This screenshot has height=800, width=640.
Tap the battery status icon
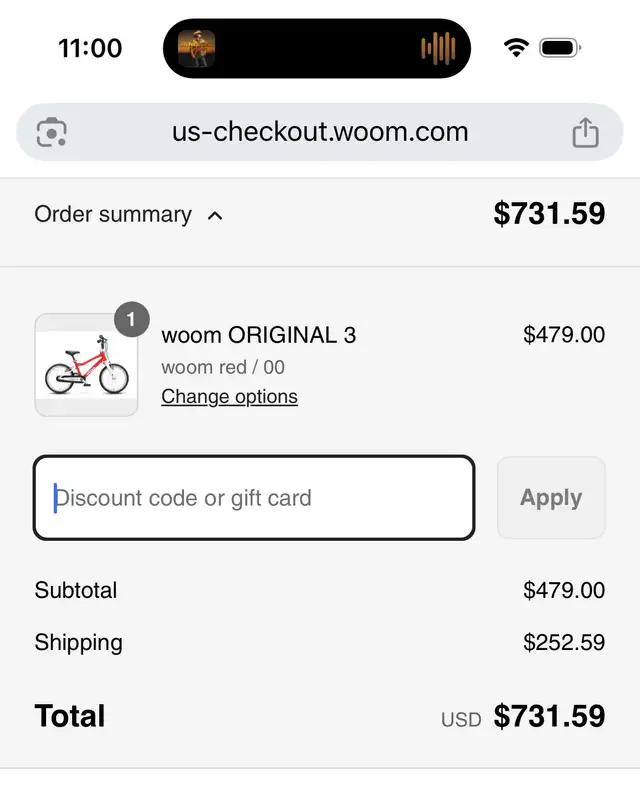coord(560,48)
